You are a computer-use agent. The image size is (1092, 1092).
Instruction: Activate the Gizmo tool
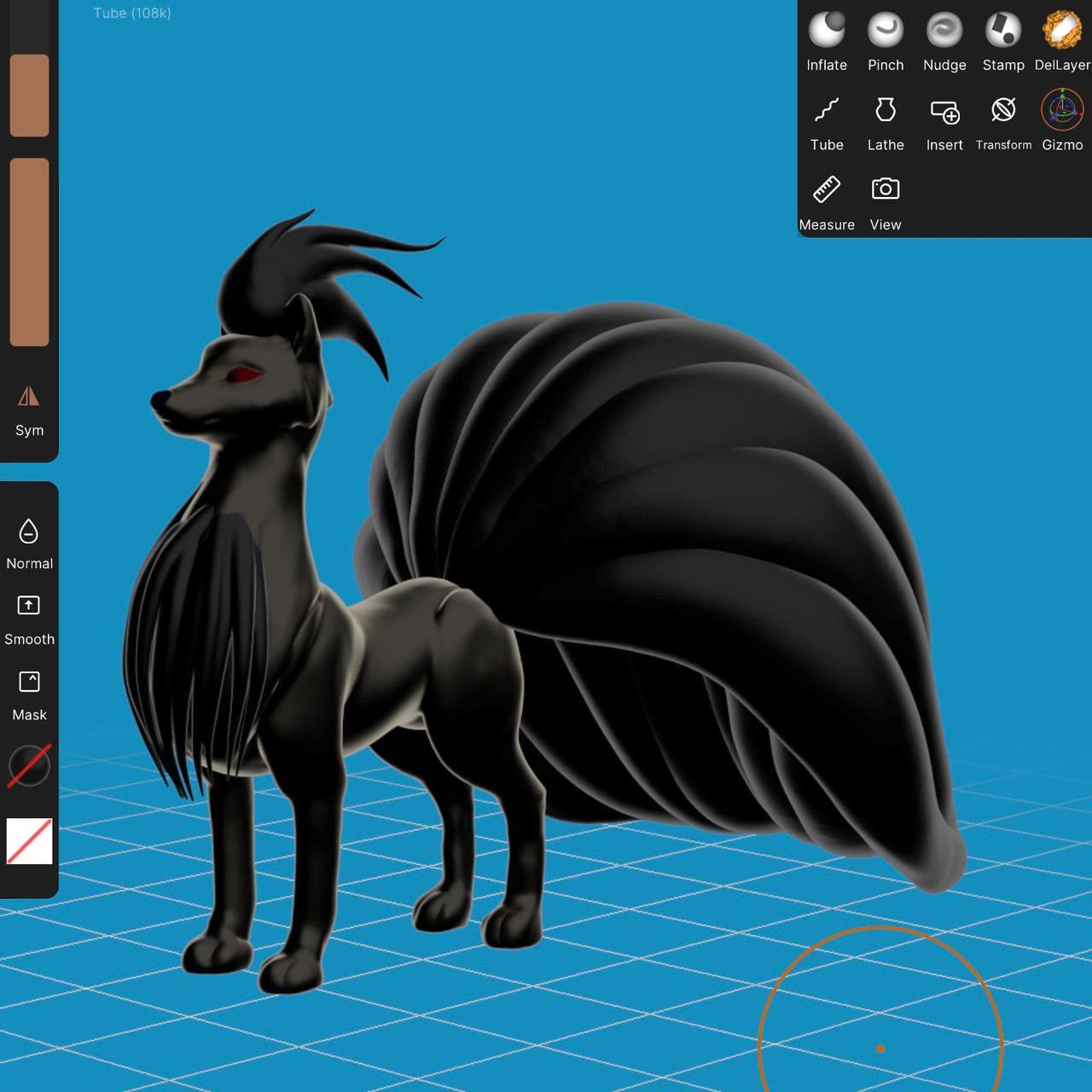[1062, 122]
